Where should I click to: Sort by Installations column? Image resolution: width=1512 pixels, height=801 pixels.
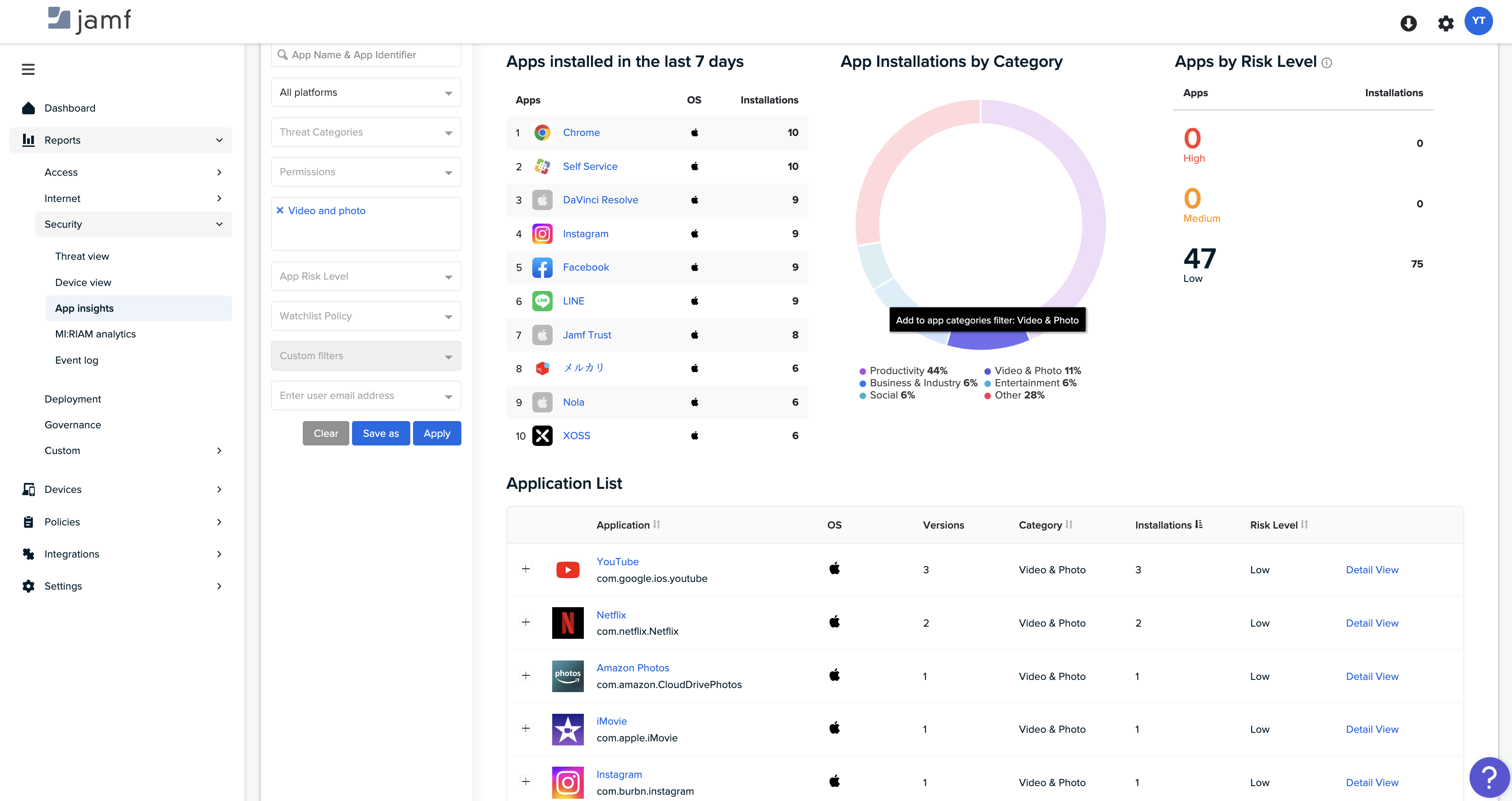click(1198, 524)
